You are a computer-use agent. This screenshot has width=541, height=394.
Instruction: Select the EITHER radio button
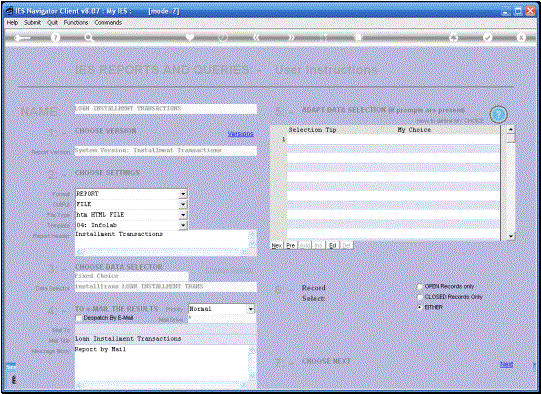[x=420, y=307]
